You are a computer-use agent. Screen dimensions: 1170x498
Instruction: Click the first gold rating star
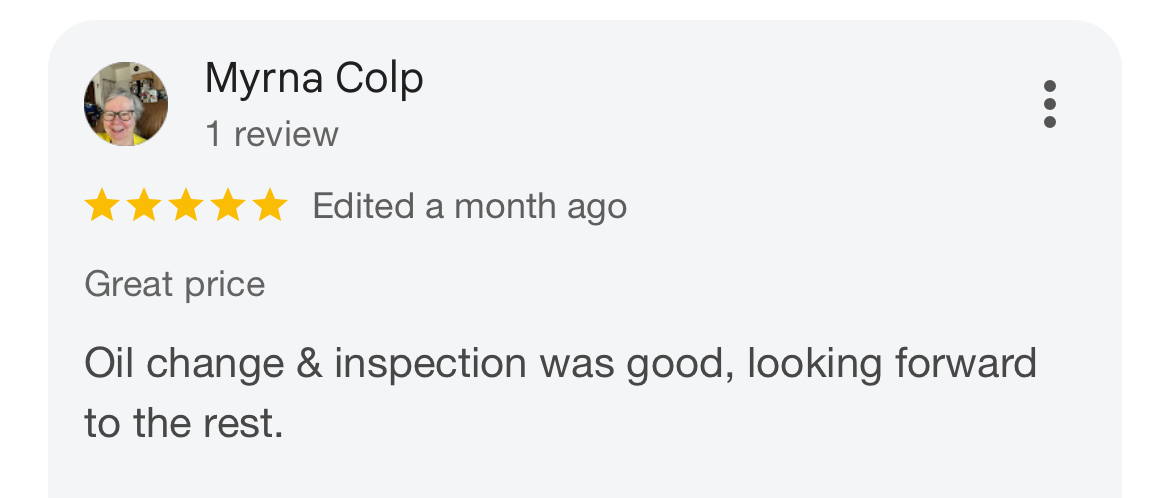tap(101, 207)
